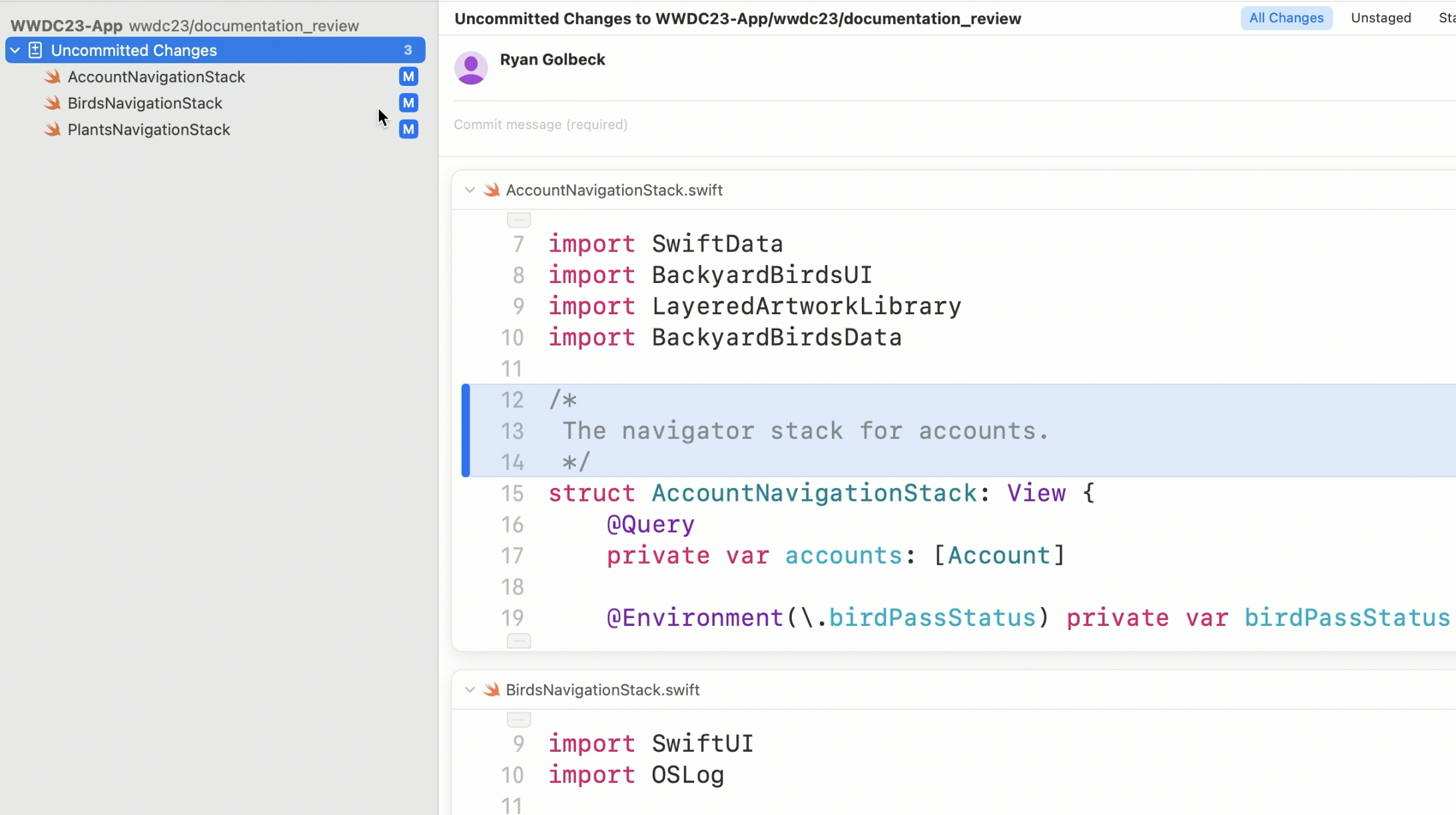
Task: Collapse the BirdsNavigationStack.swift diff section
Action: click(470, 690)
